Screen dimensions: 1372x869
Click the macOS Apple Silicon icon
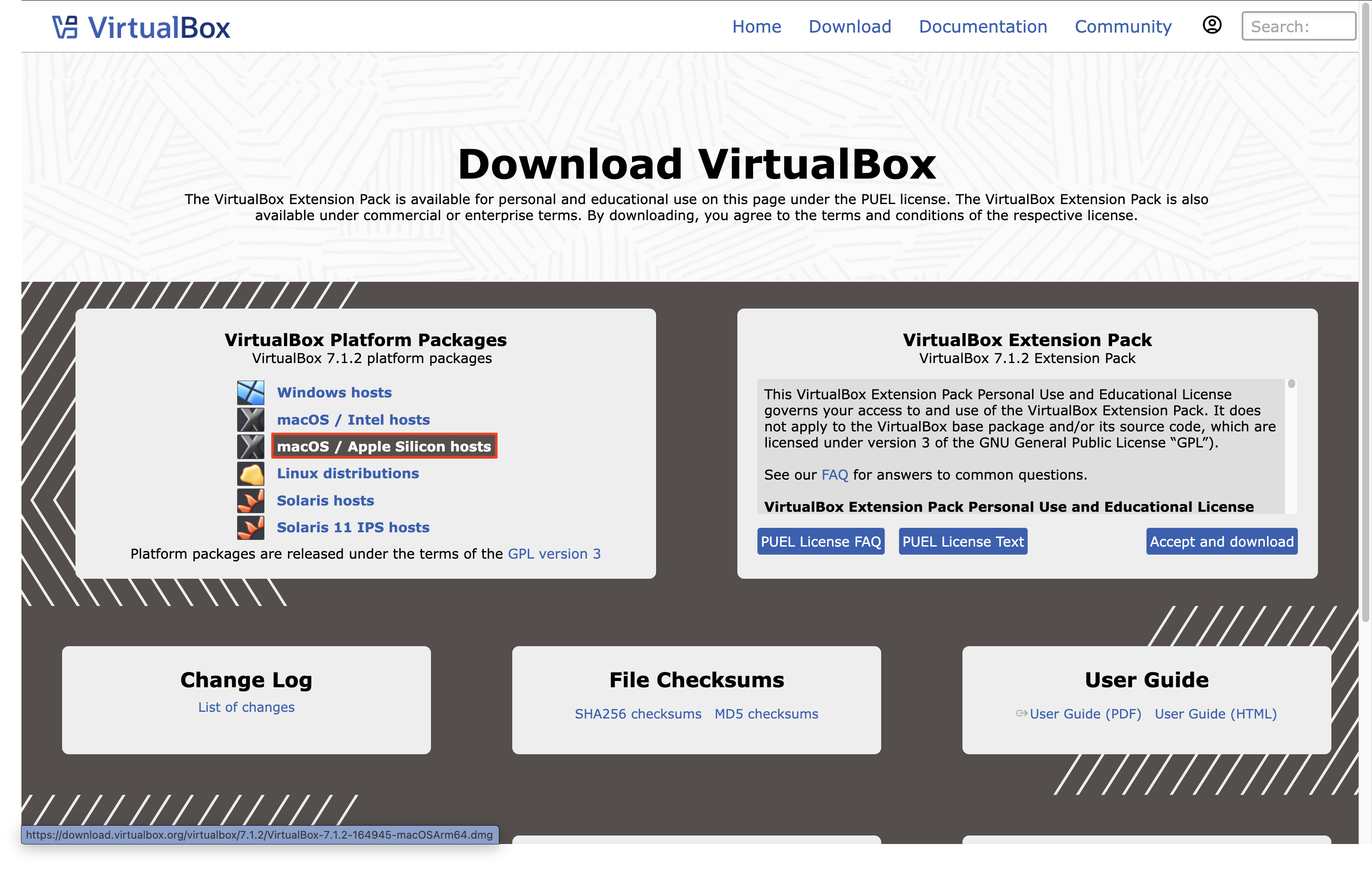coord(251,446)
